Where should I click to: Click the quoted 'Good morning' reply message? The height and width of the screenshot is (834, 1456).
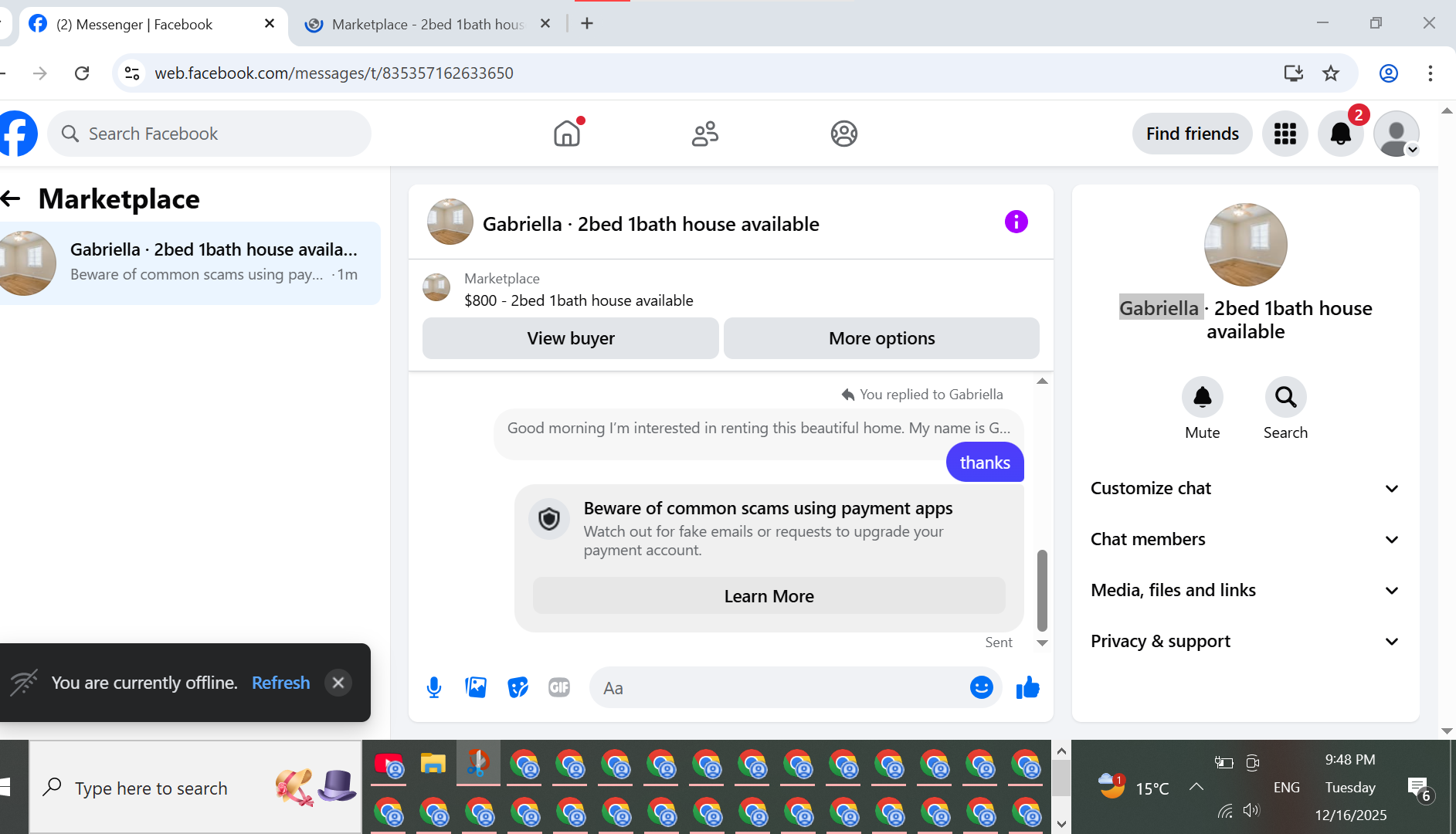click(x=759, y=429)
